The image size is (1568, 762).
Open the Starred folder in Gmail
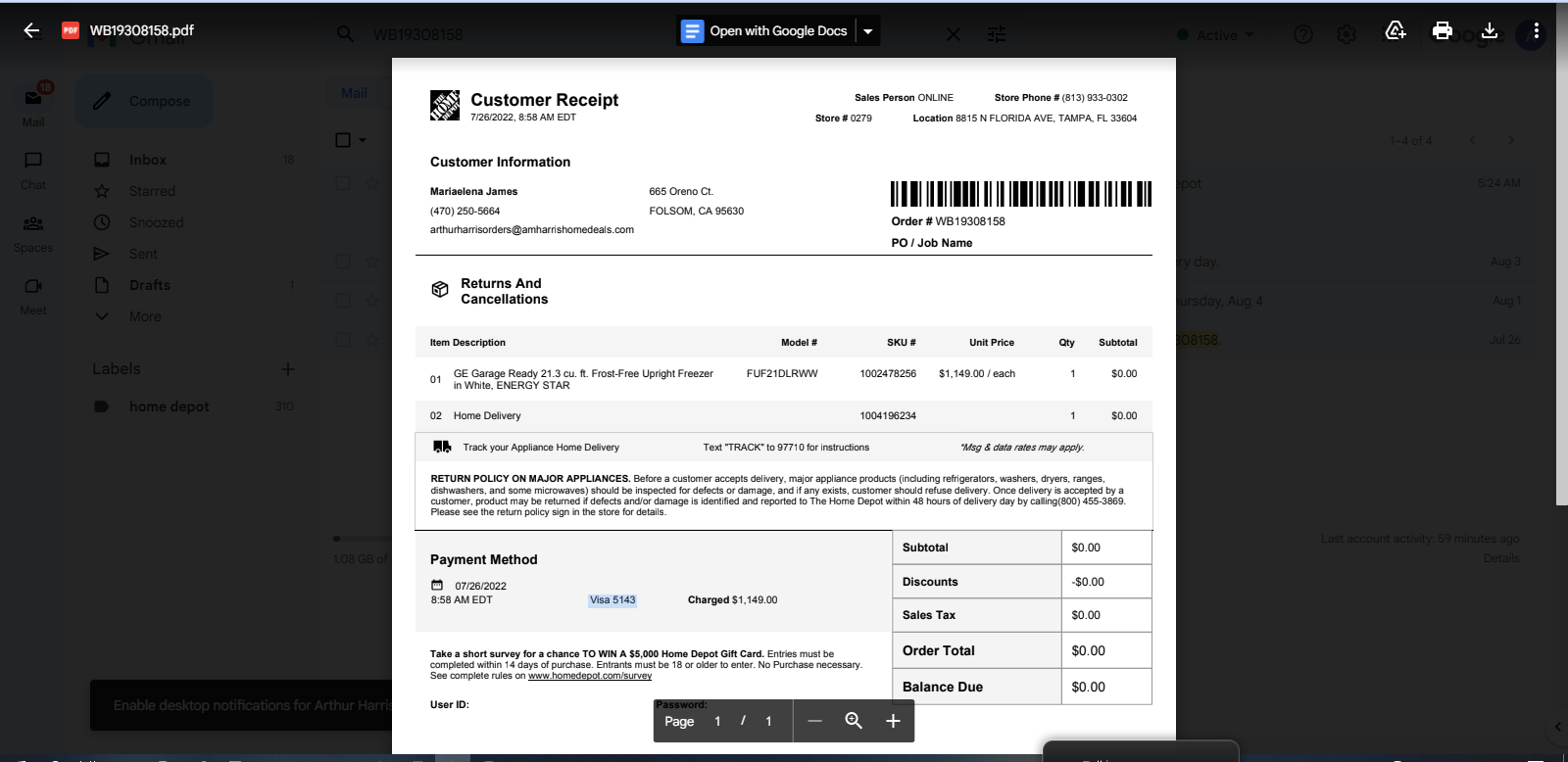point(152,191)
